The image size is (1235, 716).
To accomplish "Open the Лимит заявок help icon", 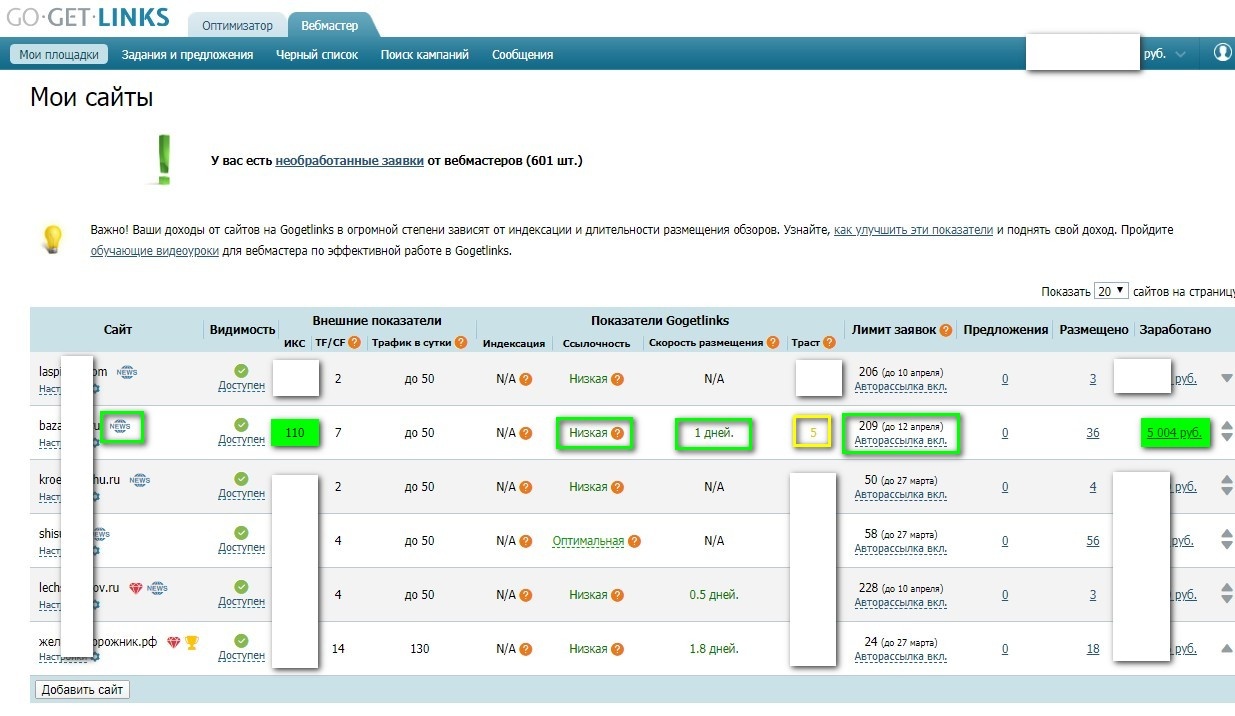I will tap(946, 330).
